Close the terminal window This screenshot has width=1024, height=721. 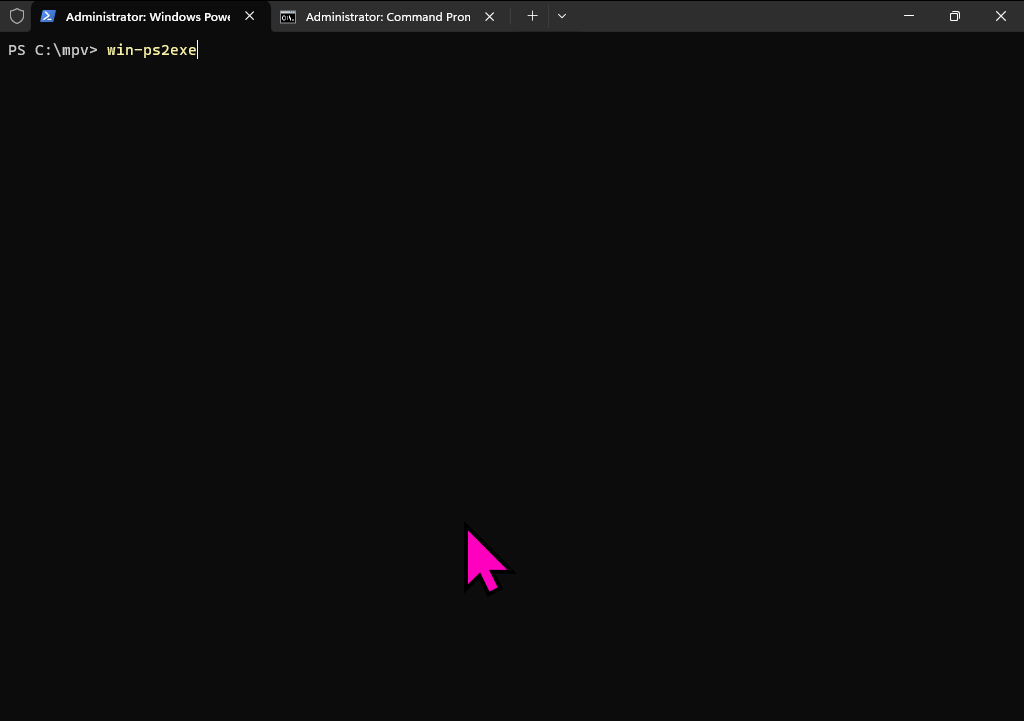pyautogui.click(x=1000, y=16)
